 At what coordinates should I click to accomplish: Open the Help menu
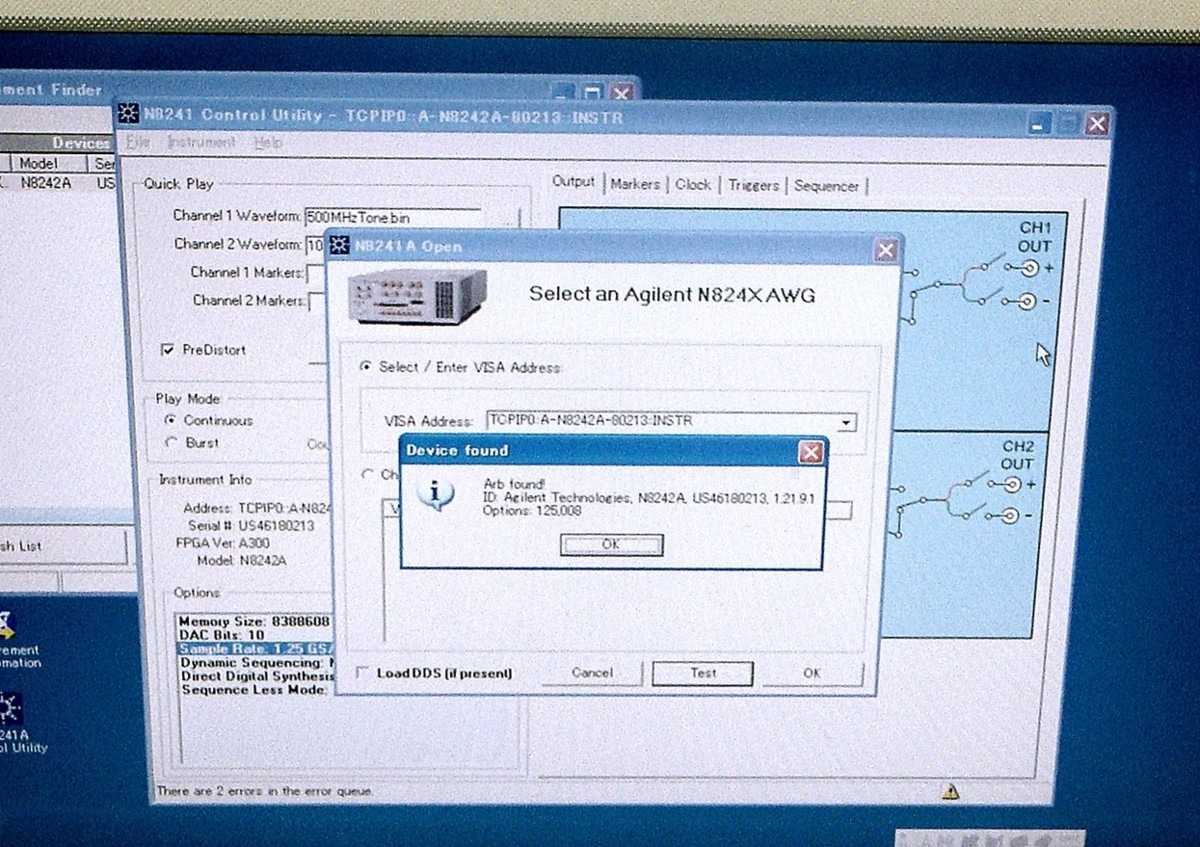pos(268,143)
